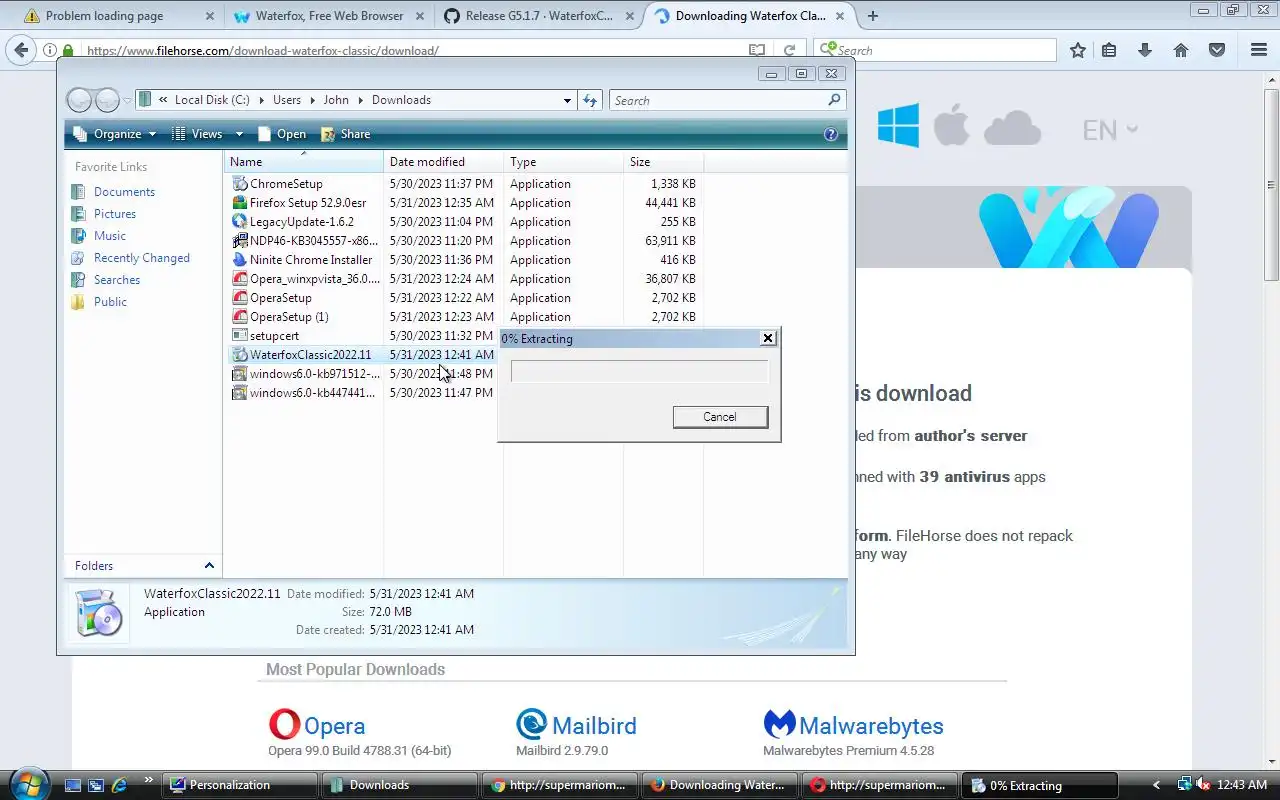The width and height of the screenshot is (1280, 800).
Task: Click the Explorer search magnifier icon
Action: point(834,100)
